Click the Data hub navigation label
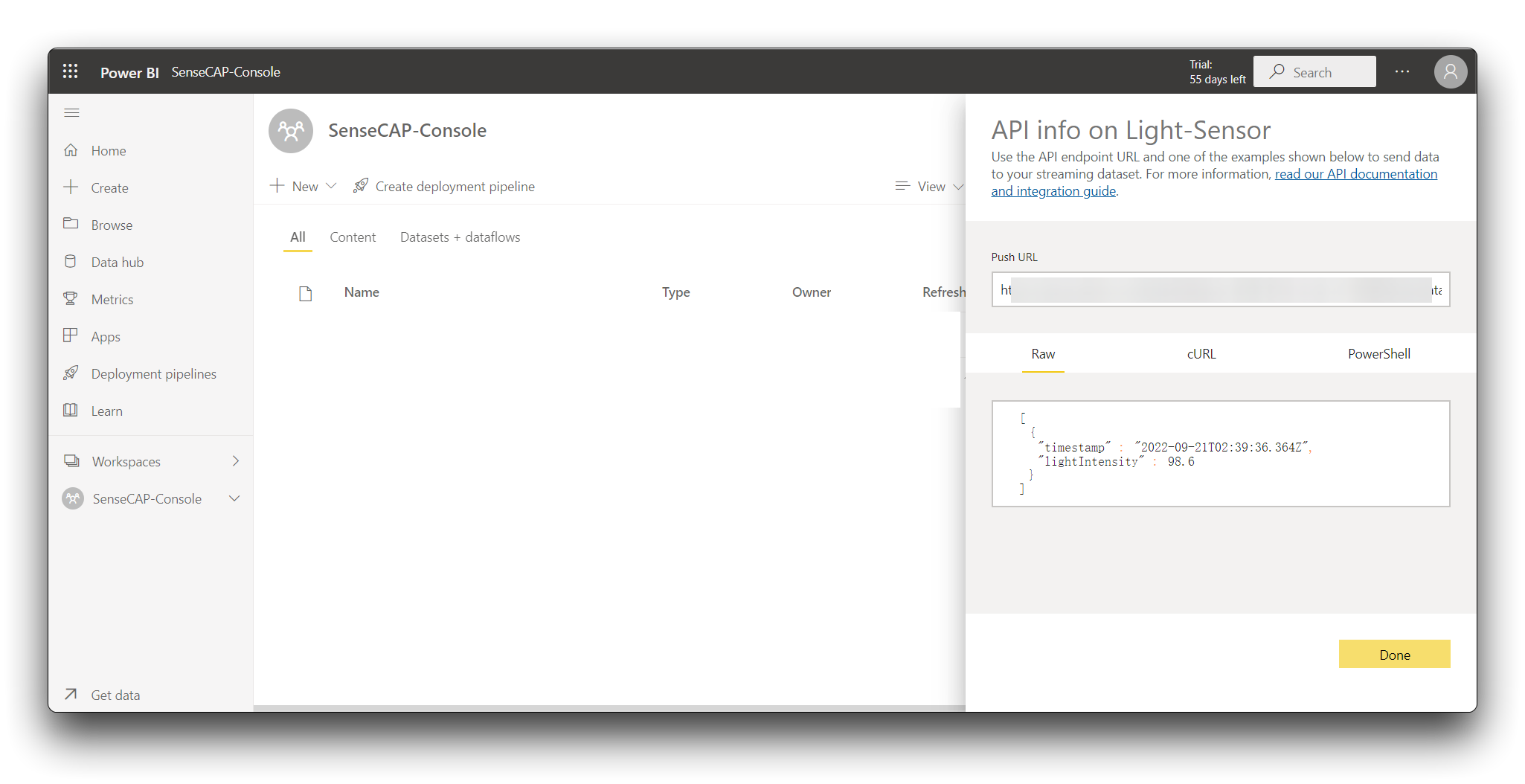Screen dimensions: 1525x784 tap(118, 263)
